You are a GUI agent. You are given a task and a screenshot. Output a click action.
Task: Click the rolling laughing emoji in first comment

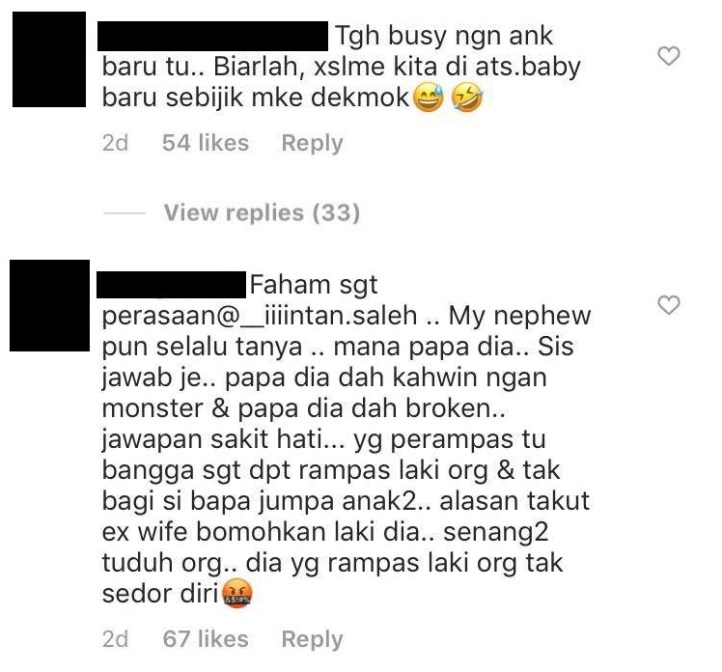pyautogui.click(x=467, y=99)
